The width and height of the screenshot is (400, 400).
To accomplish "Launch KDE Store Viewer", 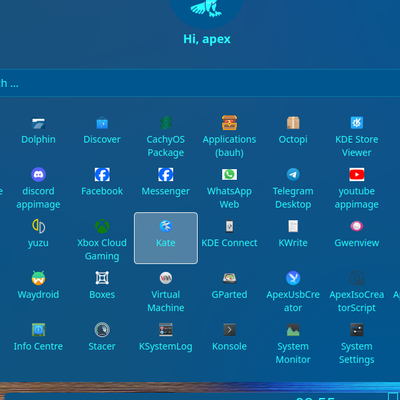I will coord(357,123).
